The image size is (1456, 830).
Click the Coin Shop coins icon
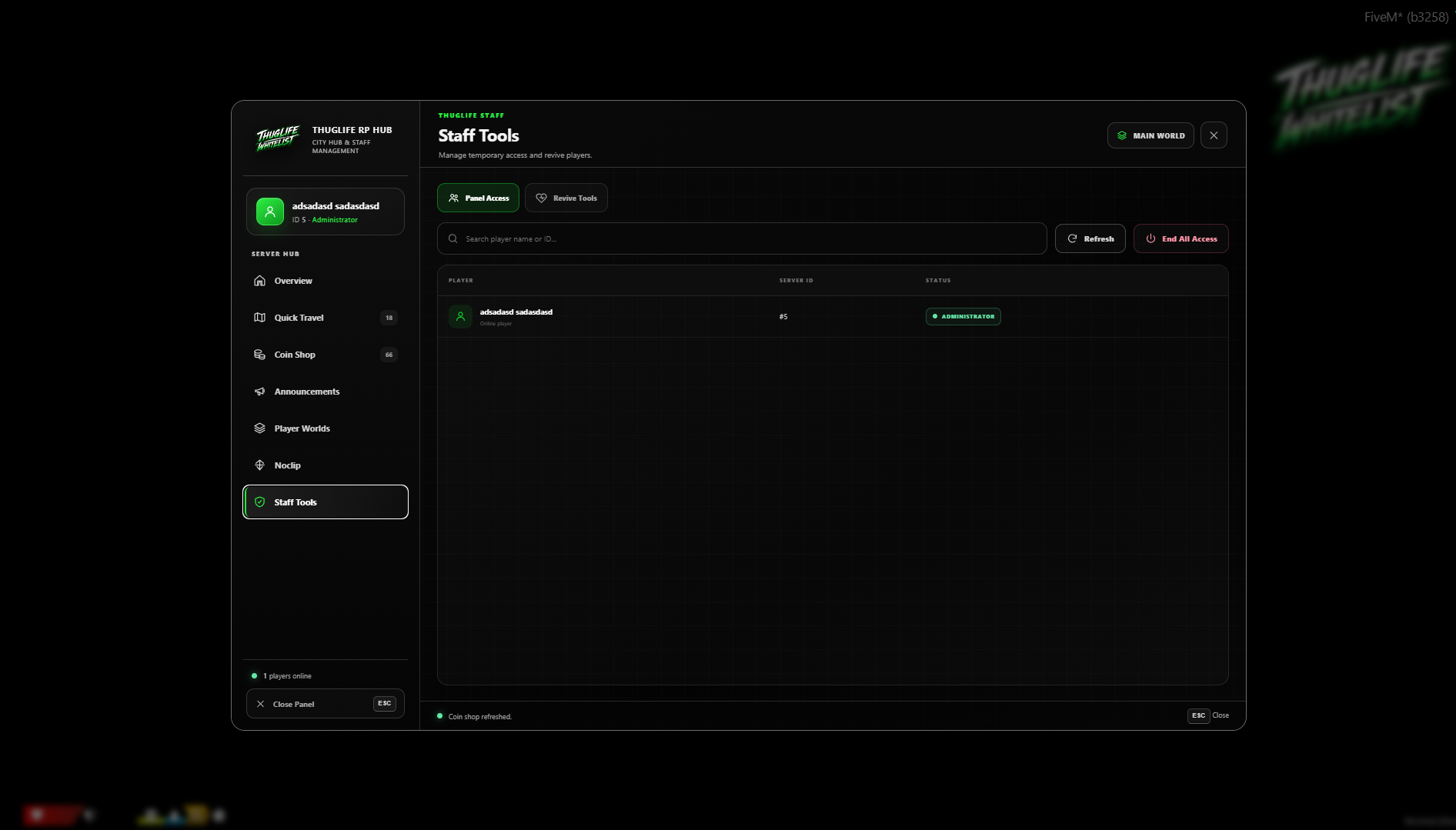tap(260, 355)
